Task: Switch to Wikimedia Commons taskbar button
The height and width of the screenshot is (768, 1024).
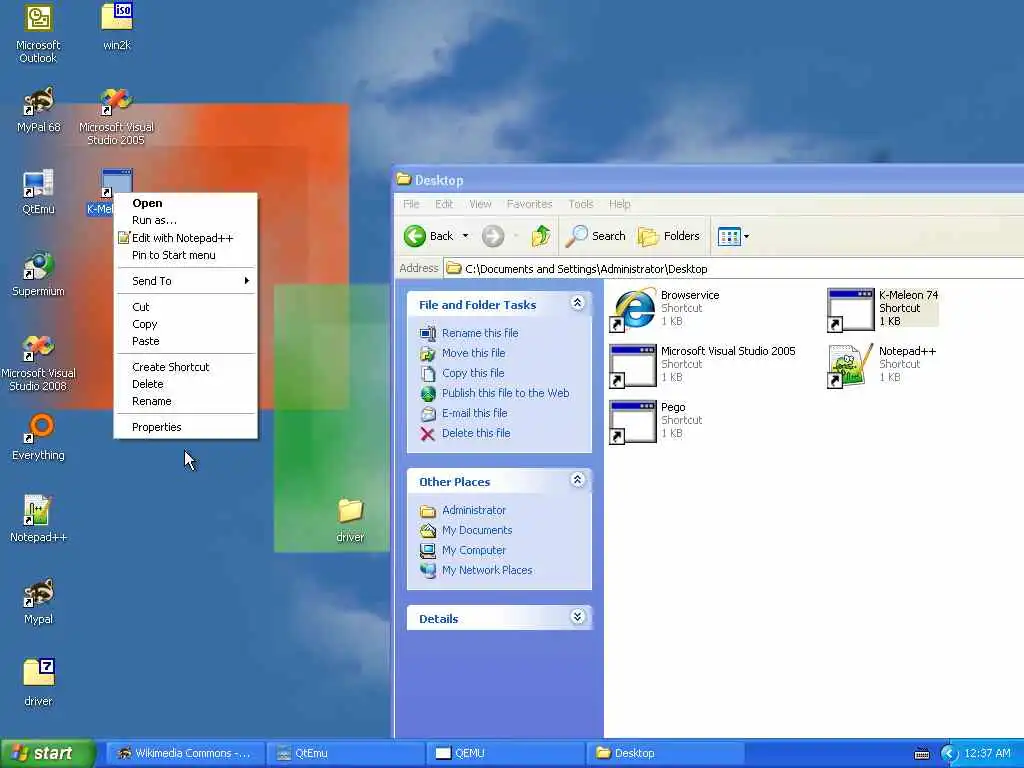Action: [185, 754]
